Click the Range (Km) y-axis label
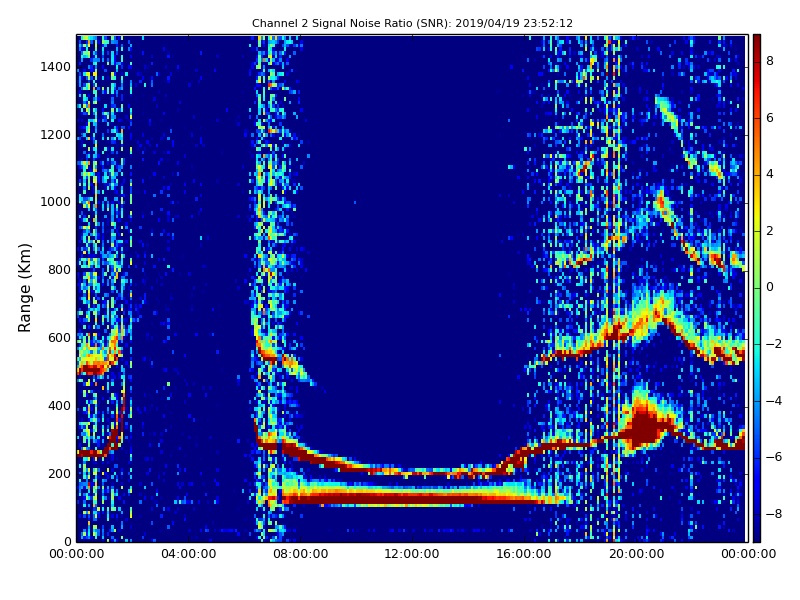The width and height of the screenshot is (800, 600). (x=24, y=288)
